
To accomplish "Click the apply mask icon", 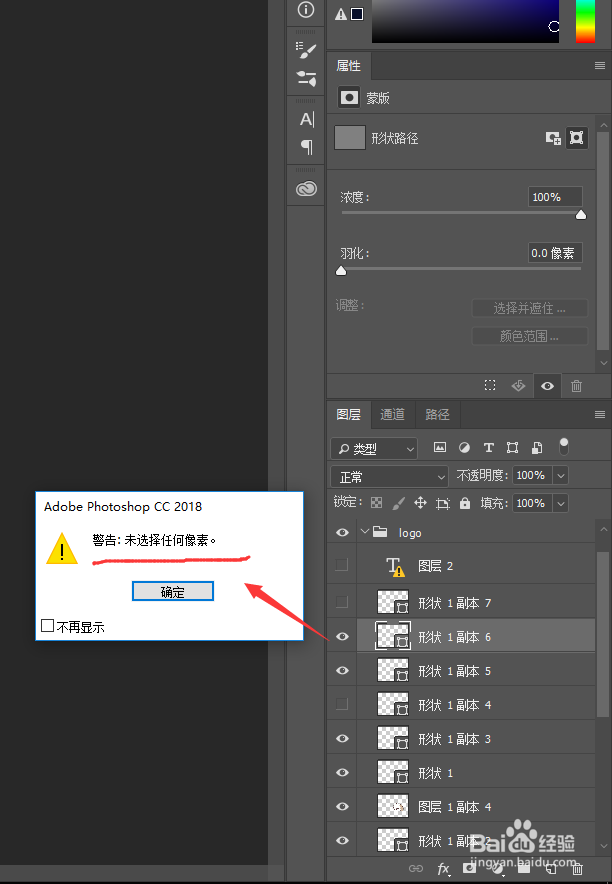I will [518, 386].
